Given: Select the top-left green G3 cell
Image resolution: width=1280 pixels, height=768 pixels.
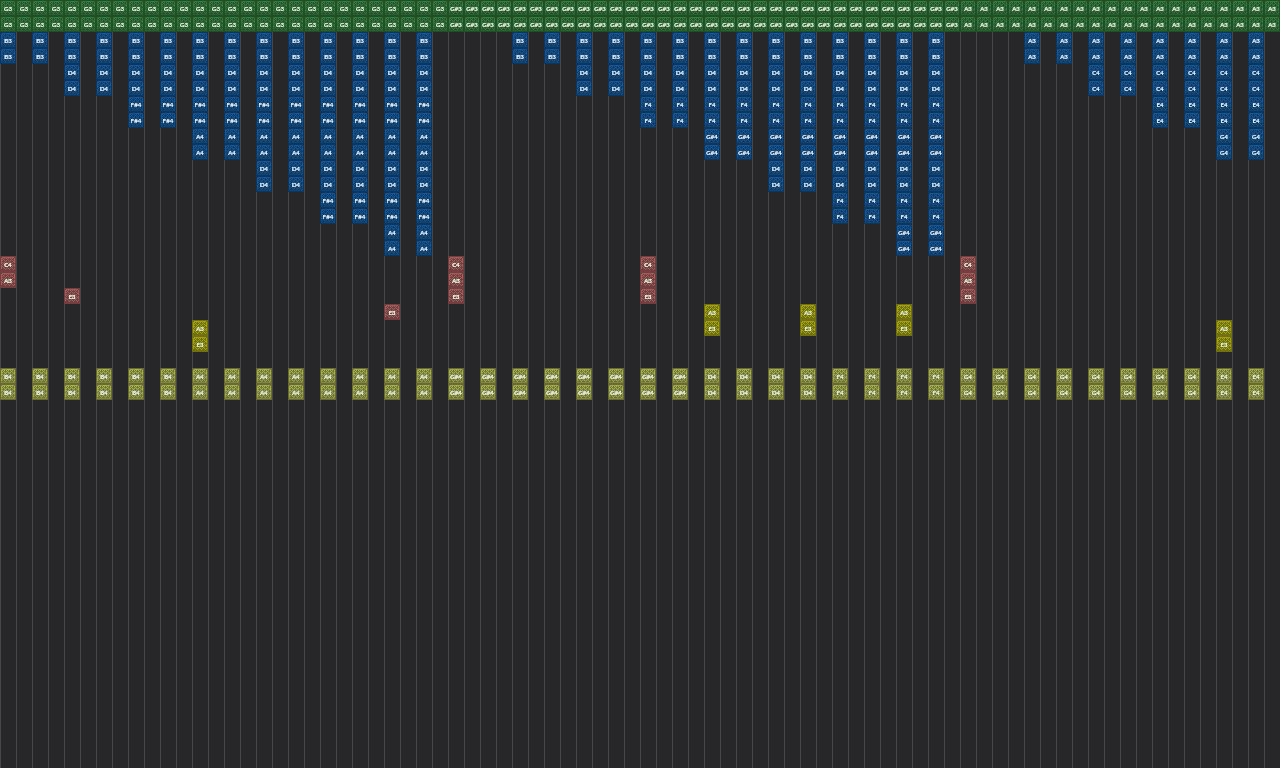Looking at the screenshot, I should pyautogui.click(x=8, y=8).
